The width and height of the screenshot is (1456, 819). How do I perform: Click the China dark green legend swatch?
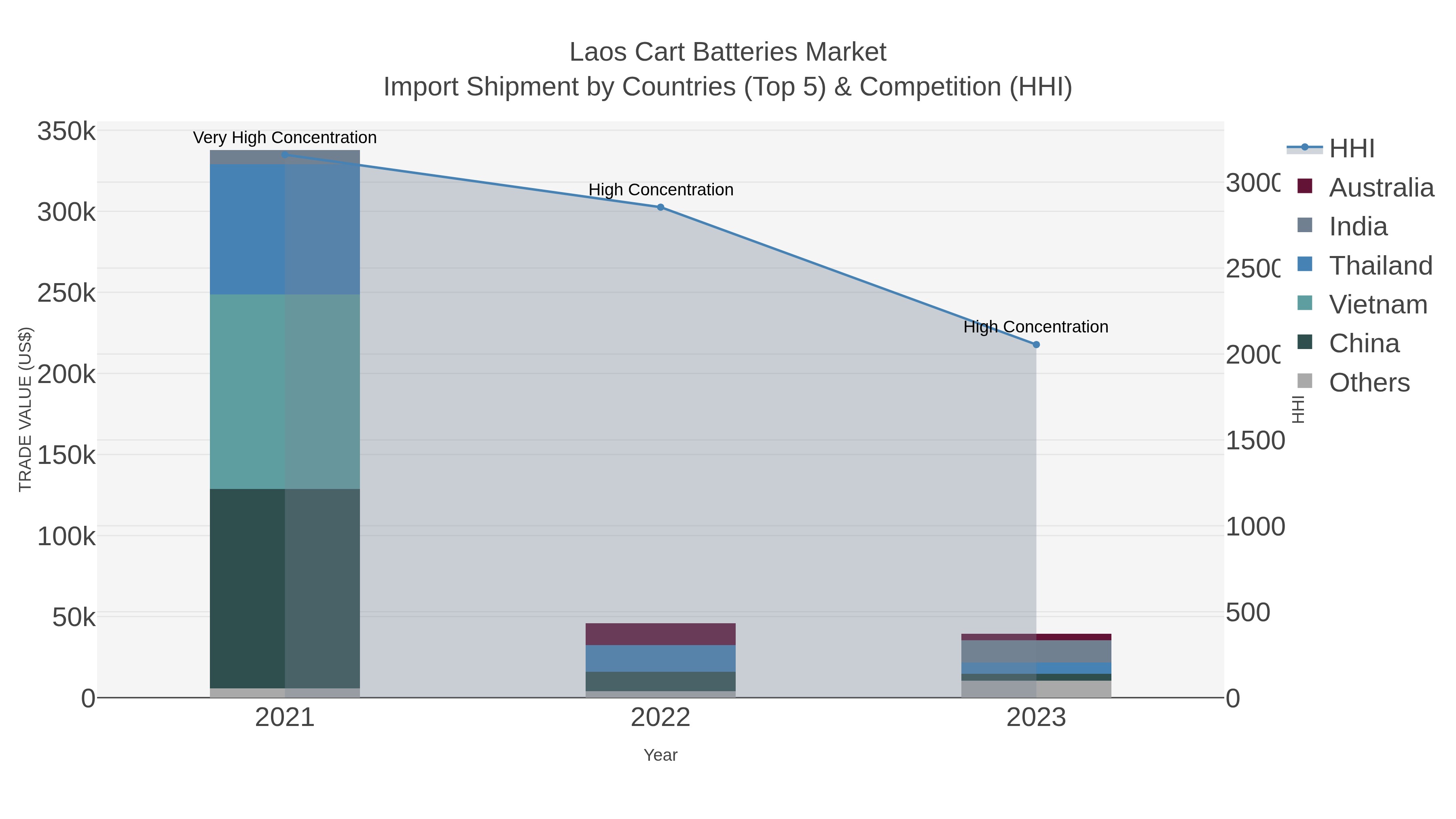tap(1304, 342)
